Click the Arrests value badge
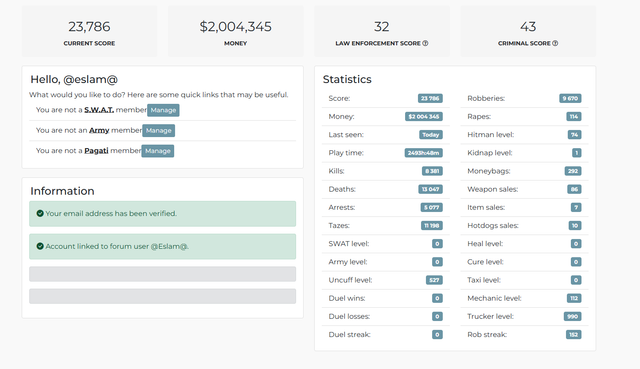Viewport: 640px width, 369px height. click(x=432, y=207)
